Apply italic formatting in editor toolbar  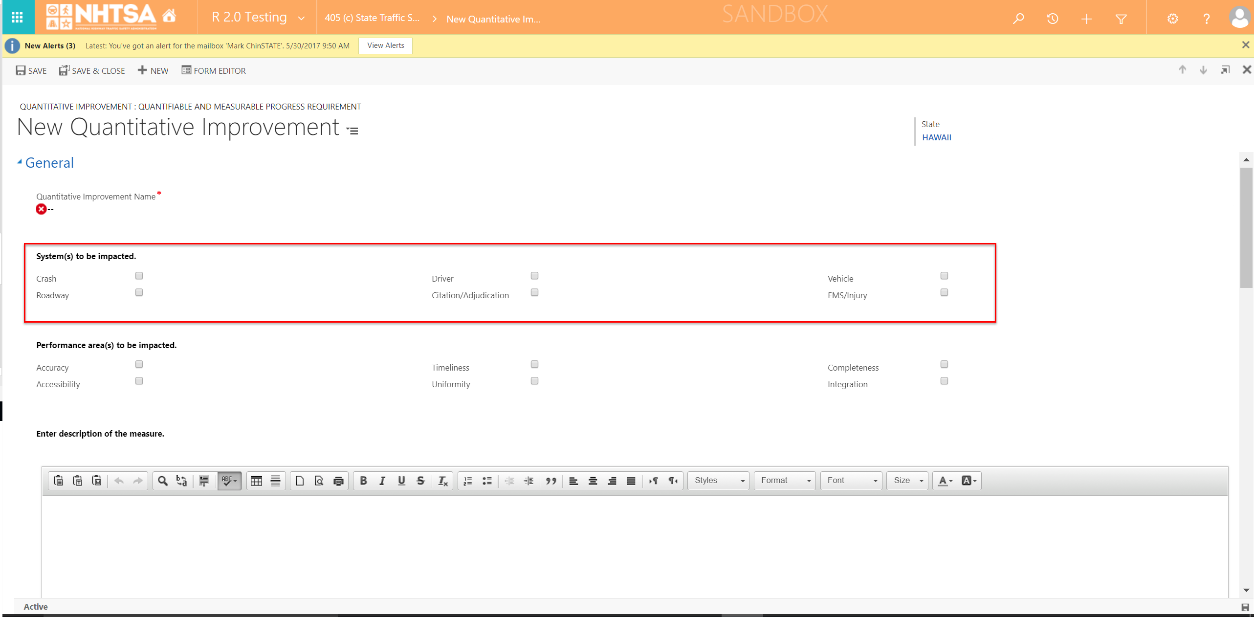(382, 481)
